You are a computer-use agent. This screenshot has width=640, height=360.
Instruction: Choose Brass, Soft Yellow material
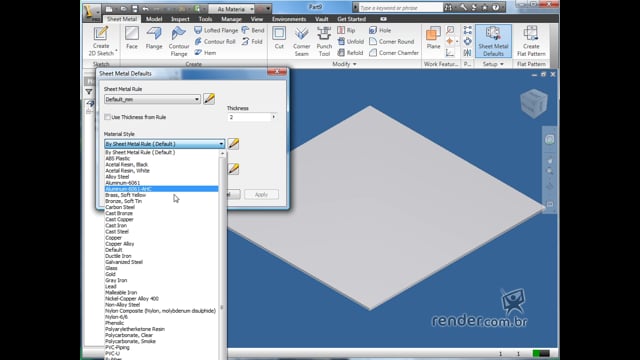[x=125, y=195]
